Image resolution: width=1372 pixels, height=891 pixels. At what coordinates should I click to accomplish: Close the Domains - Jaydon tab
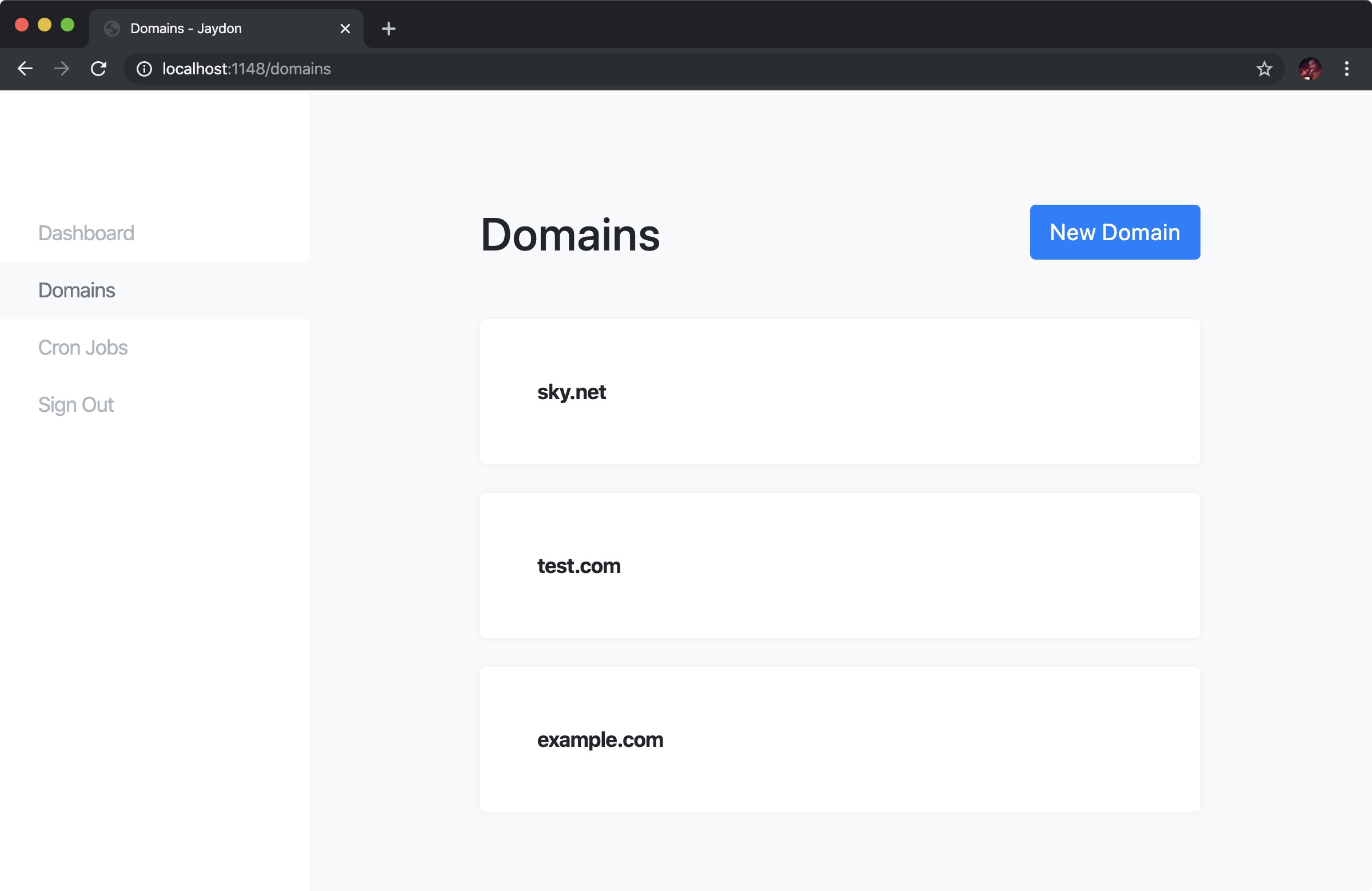point(345,28)
